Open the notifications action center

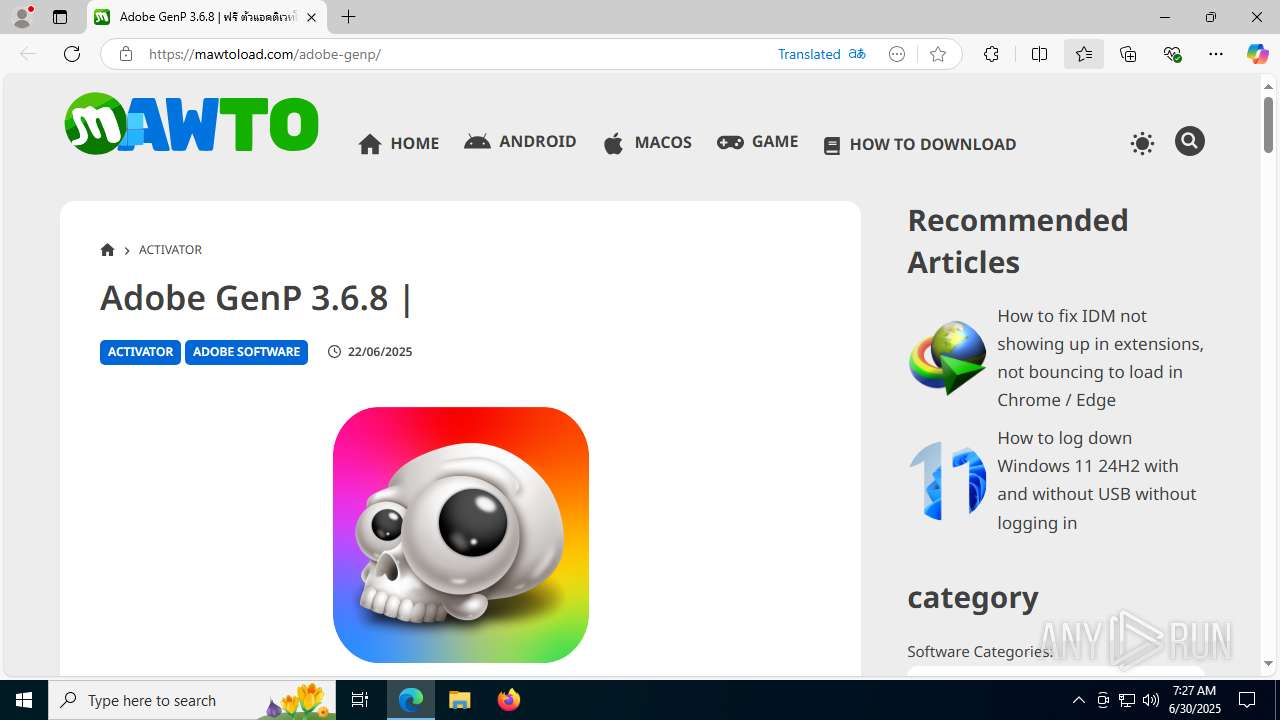1247,700
